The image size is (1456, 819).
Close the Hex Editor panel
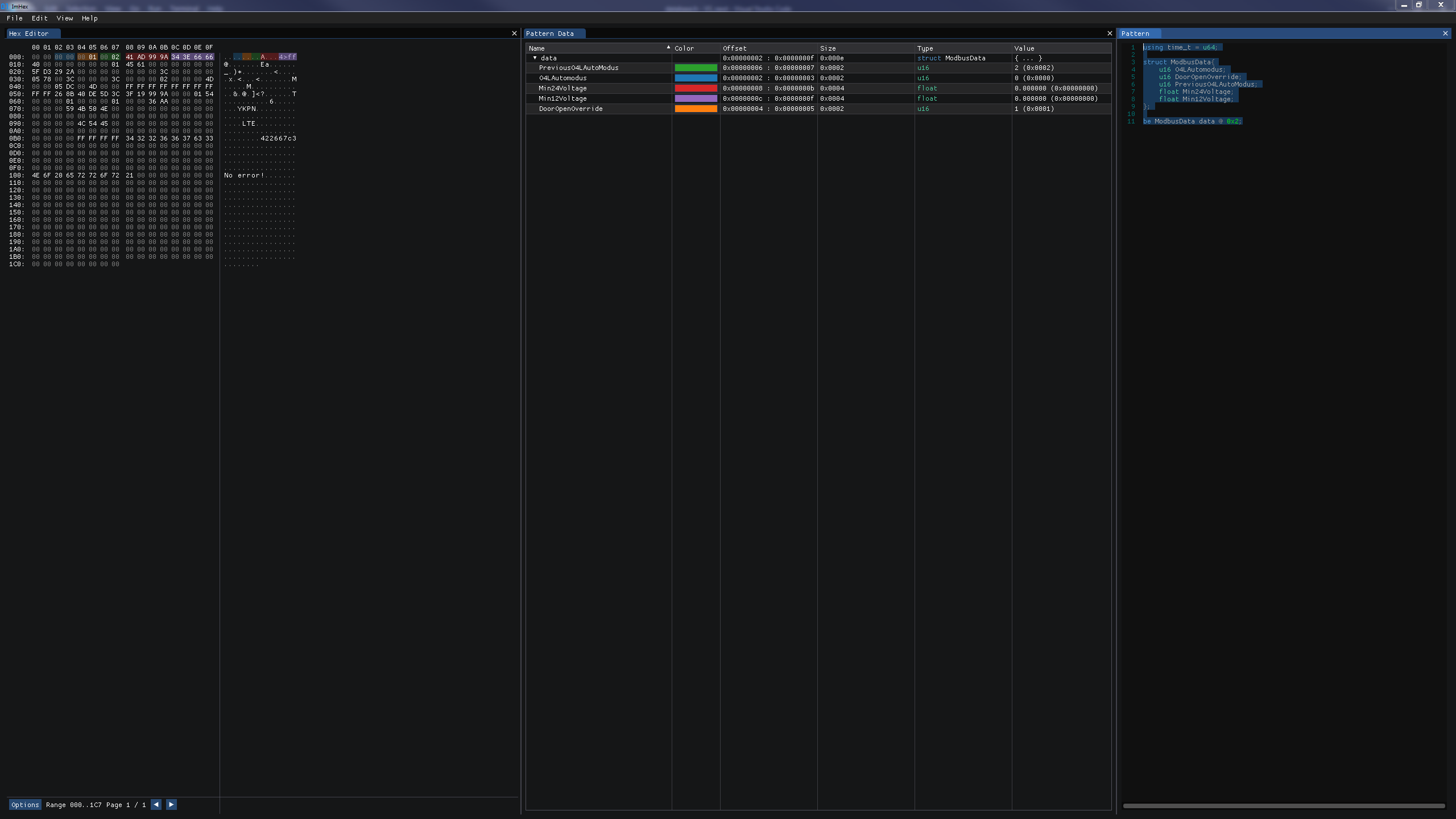tap(515, 34)
